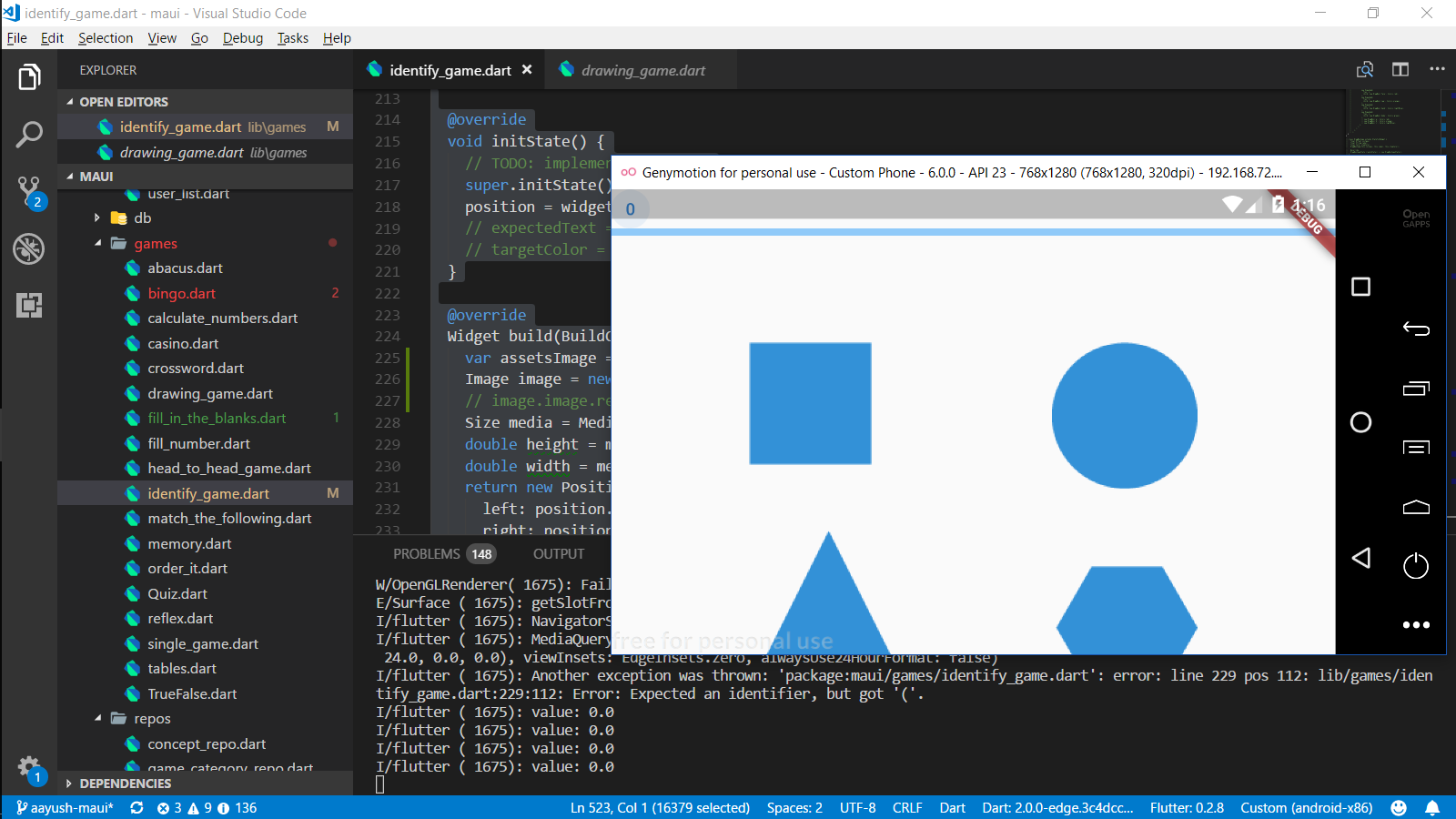Click the Extensions icon in the activity bar

click(28, 307)
